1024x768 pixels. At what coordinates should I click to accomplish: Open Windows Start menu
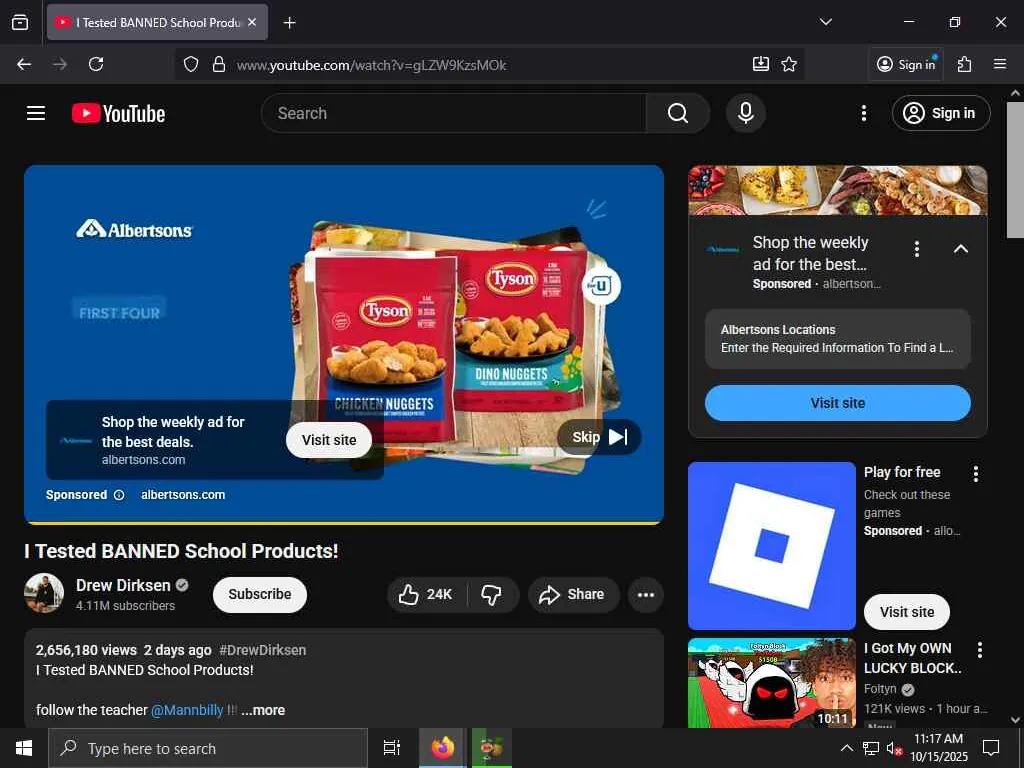(24, 748)
